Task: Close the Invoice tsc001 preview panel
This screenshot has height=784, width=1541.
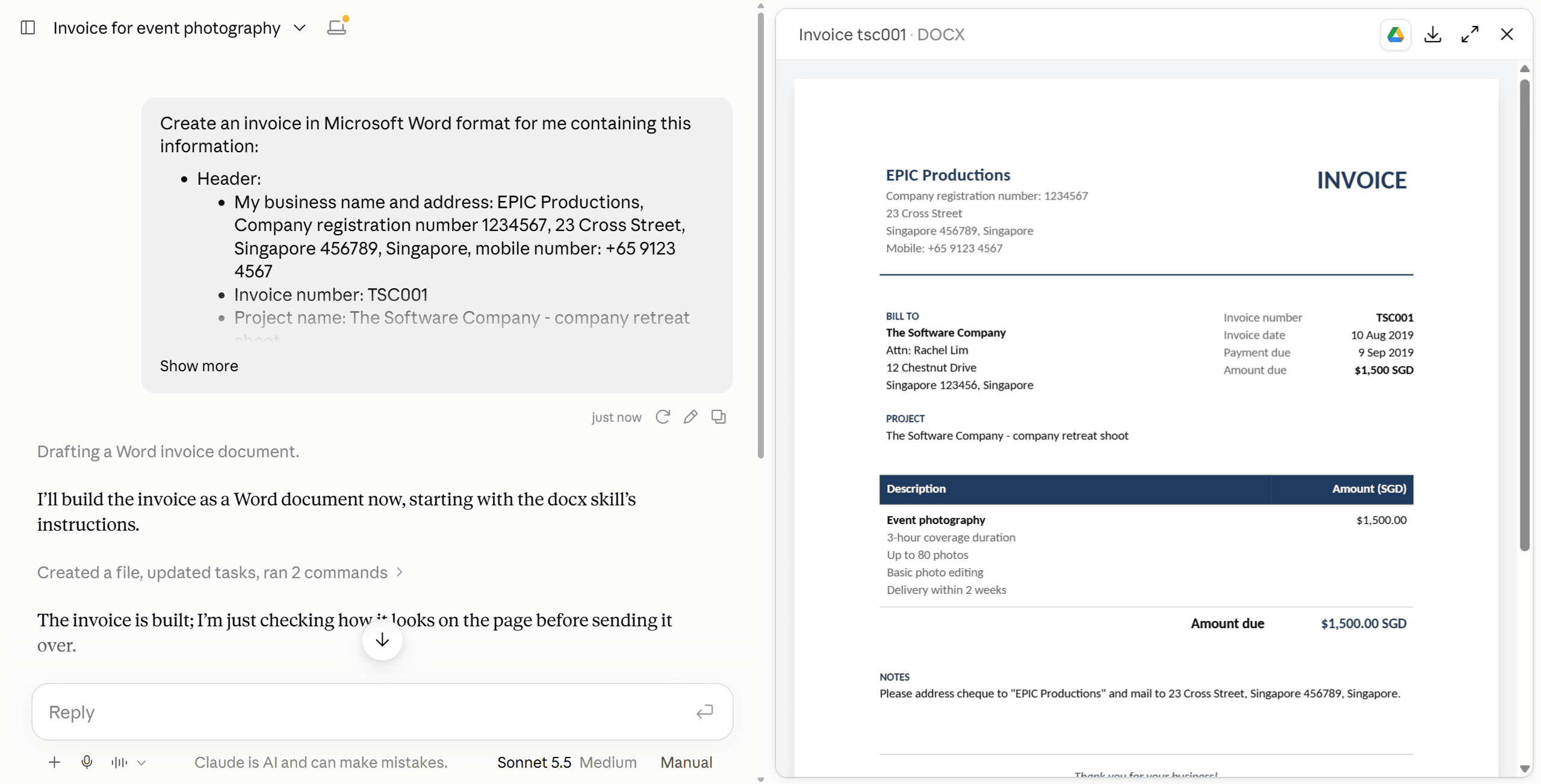Action: pos(1506,34)
